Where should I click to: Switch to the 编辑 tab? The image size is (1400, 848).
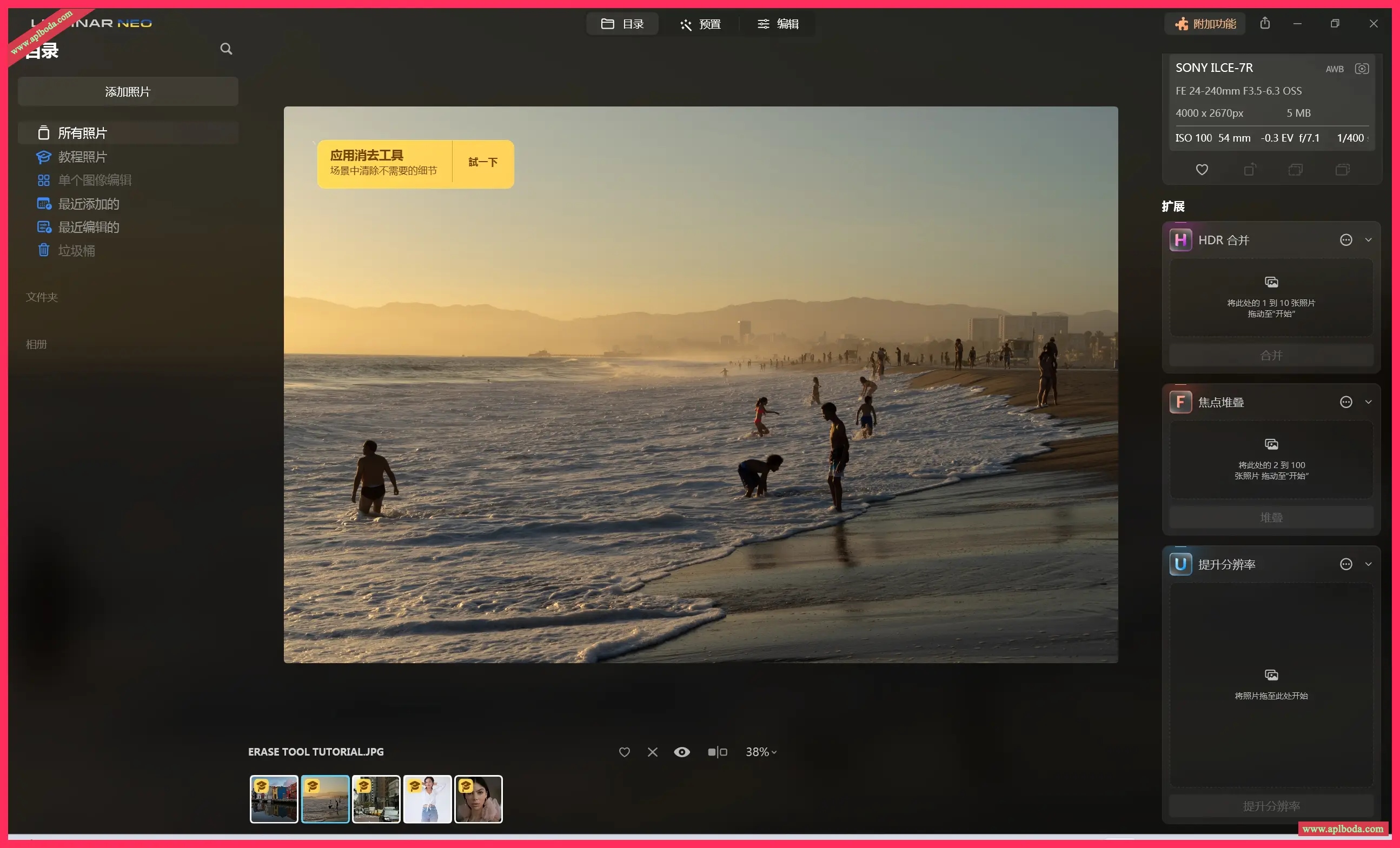778,24
